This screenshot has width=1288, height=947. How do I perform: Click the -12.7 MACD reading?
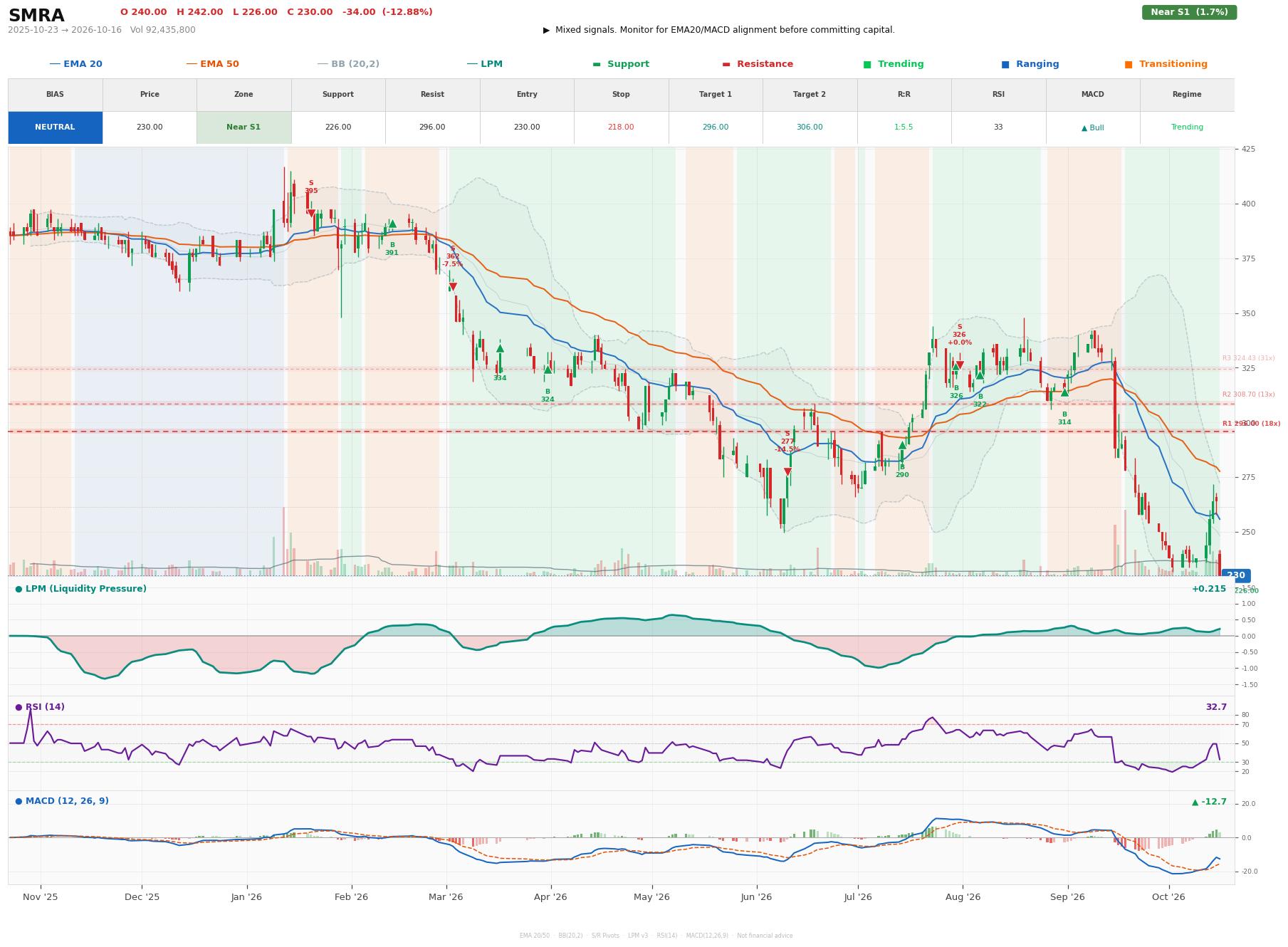pos(1210,802)
